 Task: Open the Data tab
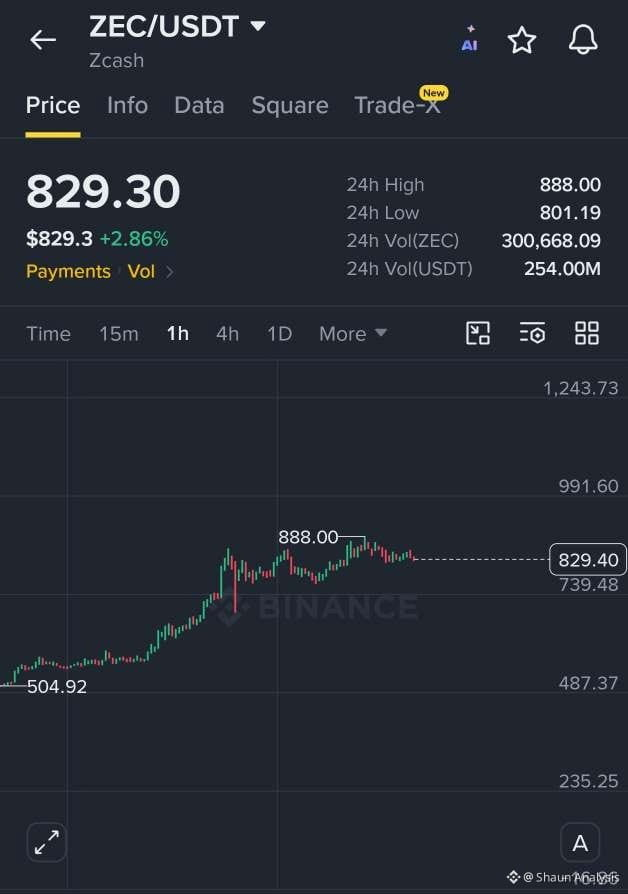pos(199,105)
